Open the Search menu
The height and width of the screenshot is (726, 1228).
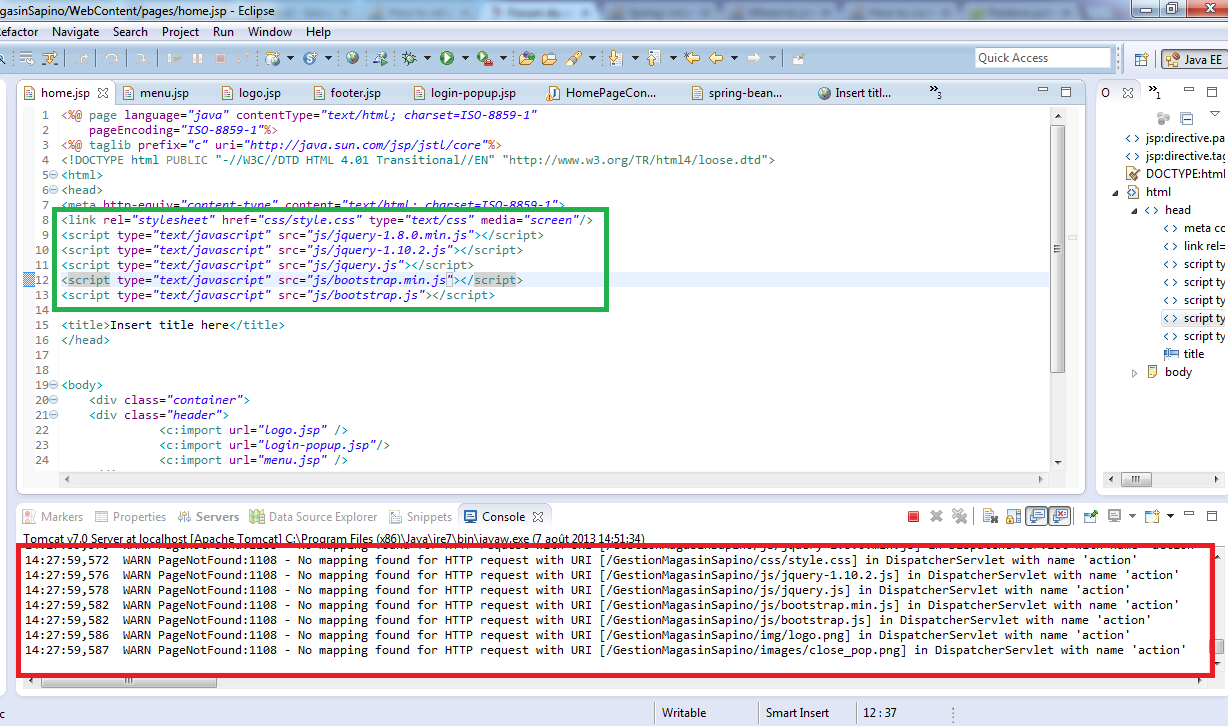[x=130, y=32]
